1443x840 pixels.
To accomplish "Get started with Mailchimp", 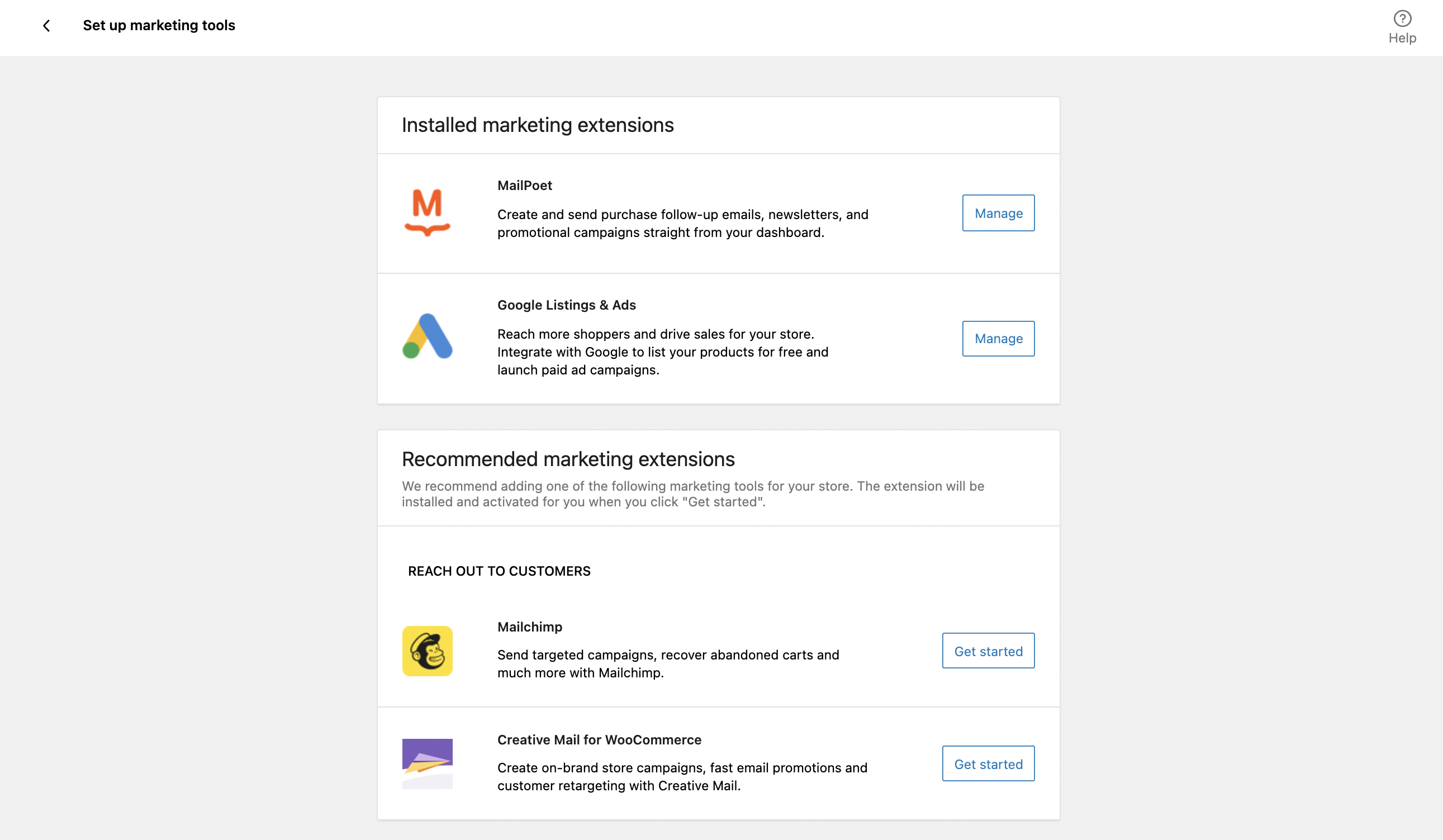I will 988,651.
